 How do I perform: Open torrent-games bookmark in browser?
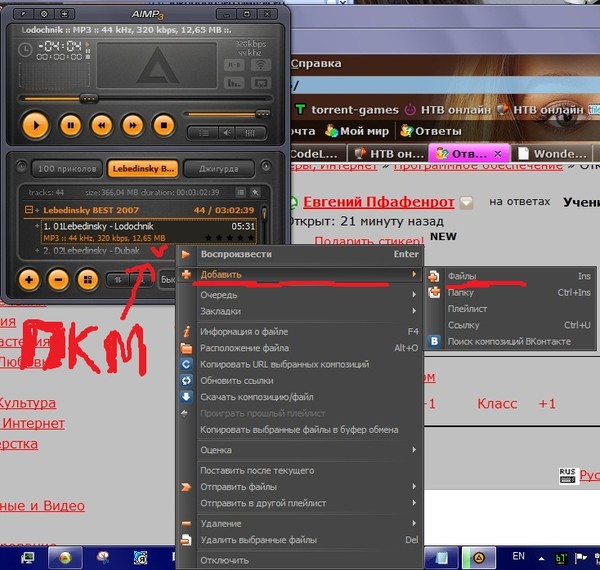coord(347,110)
